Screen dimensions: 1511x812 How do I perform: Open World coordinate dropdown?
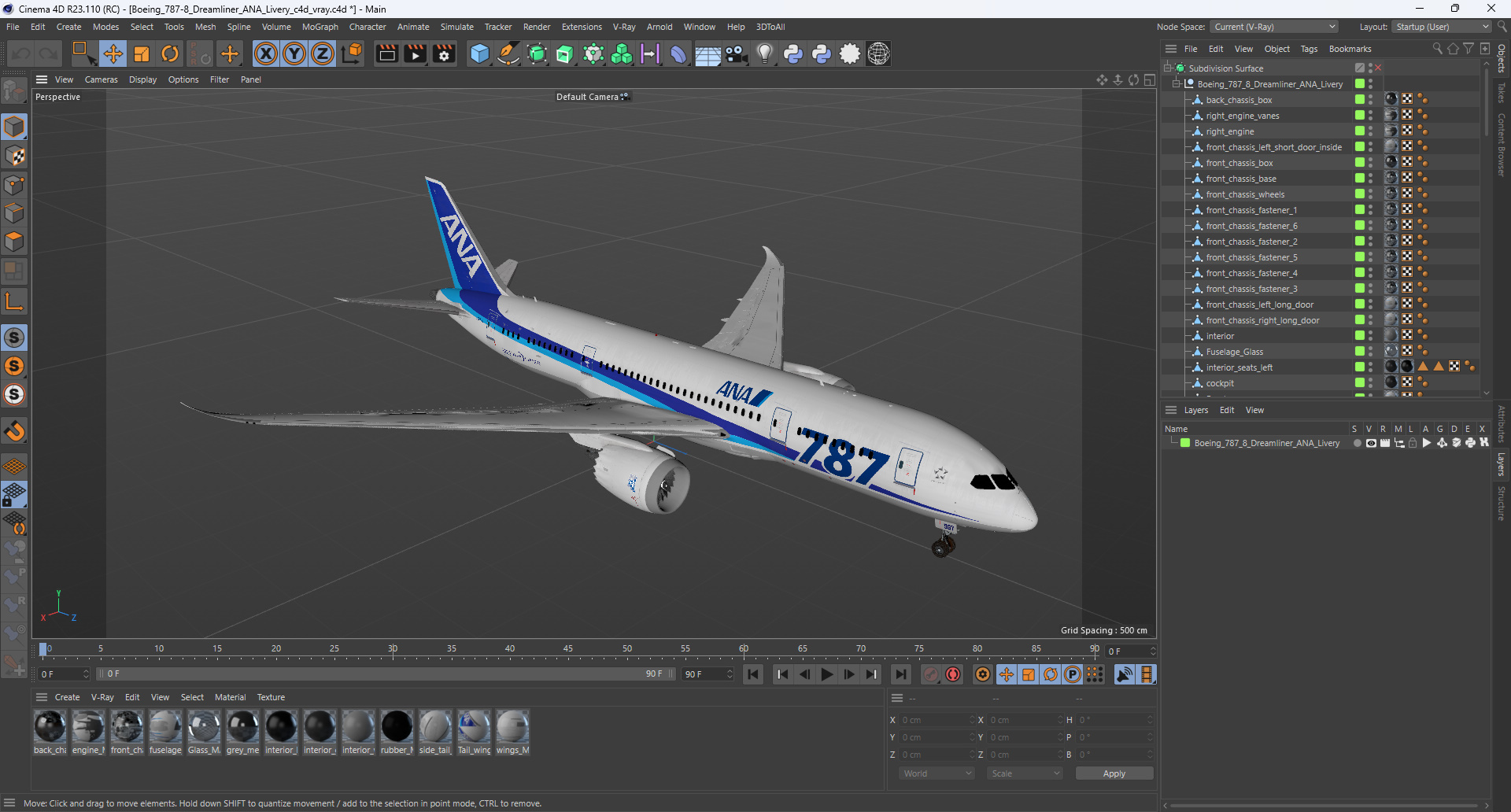click(x=937, y=773)
